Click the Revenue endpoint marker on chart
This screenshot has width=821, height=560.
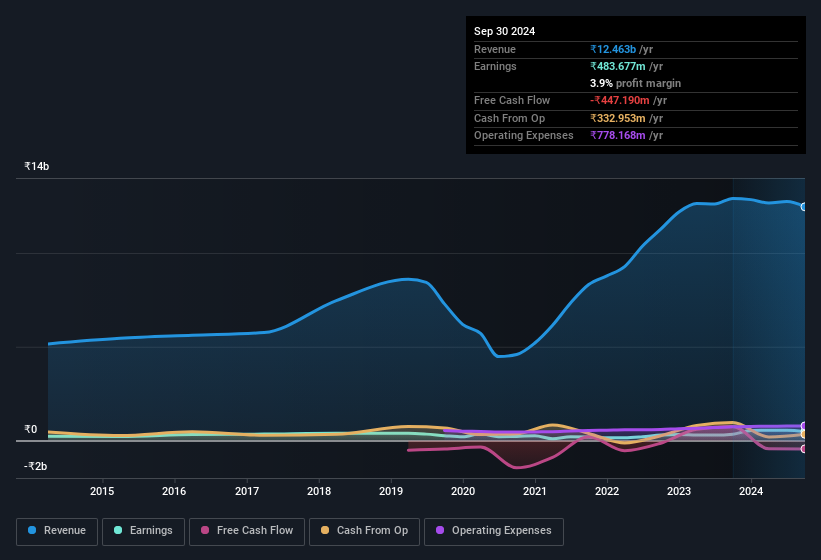coord(804,207)
